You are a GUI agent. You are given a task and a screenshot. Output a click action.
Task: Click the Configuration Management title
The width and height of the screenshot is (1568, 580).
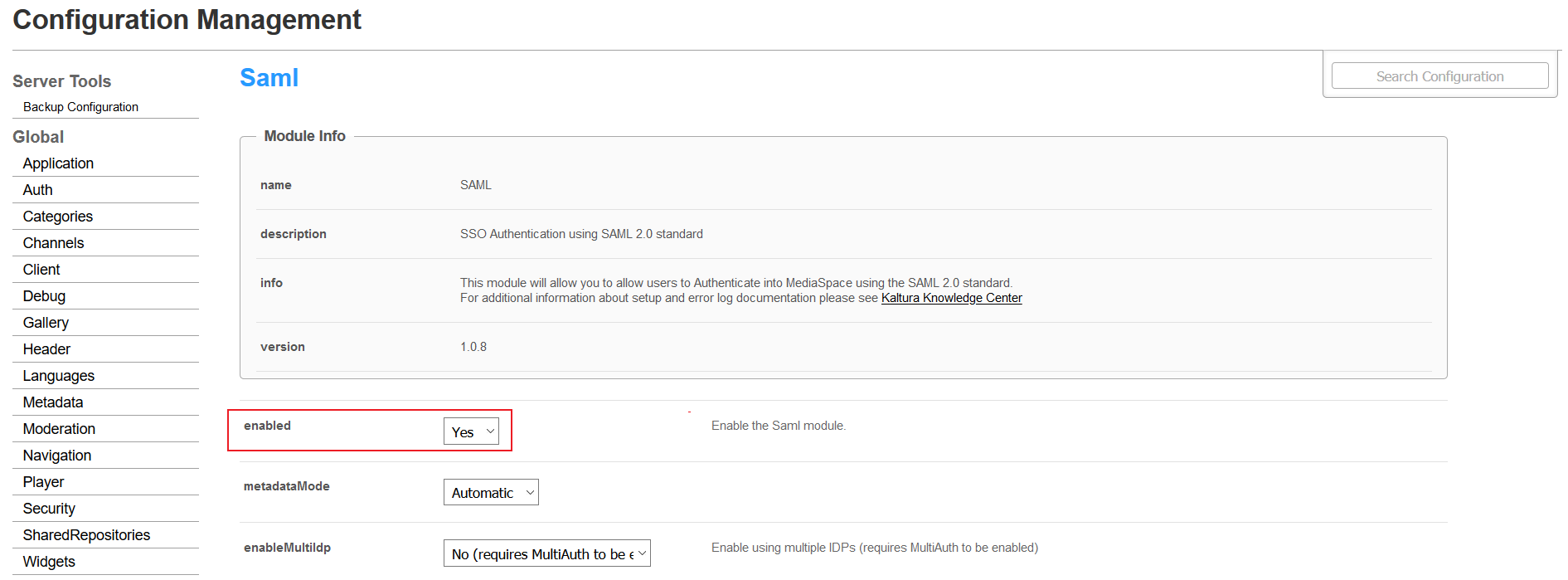(187, 20)
